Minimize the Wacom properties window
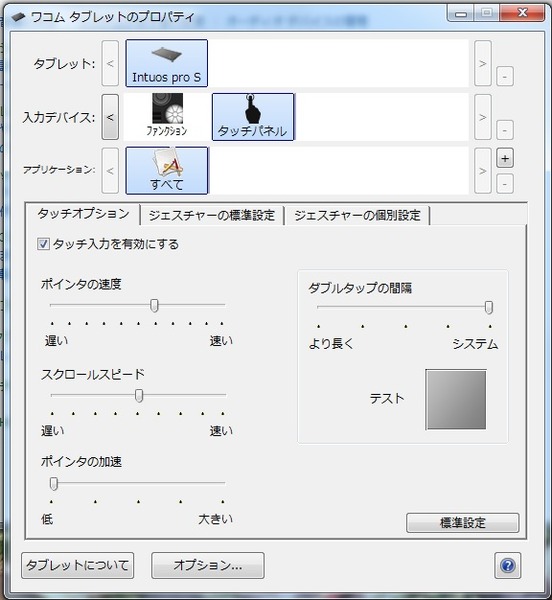The height and width of the screenshot is (600, 552). (461, 13)
